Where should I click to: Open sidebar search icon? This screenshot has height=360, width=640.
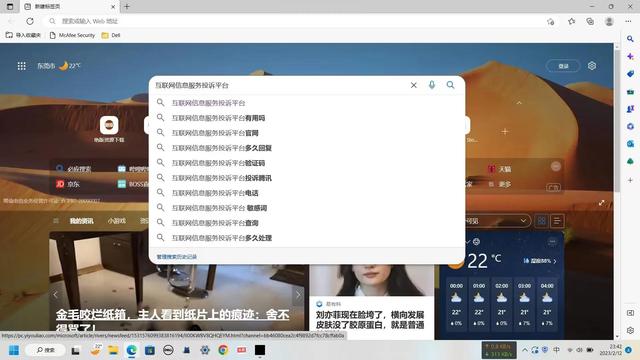(630, 39)
